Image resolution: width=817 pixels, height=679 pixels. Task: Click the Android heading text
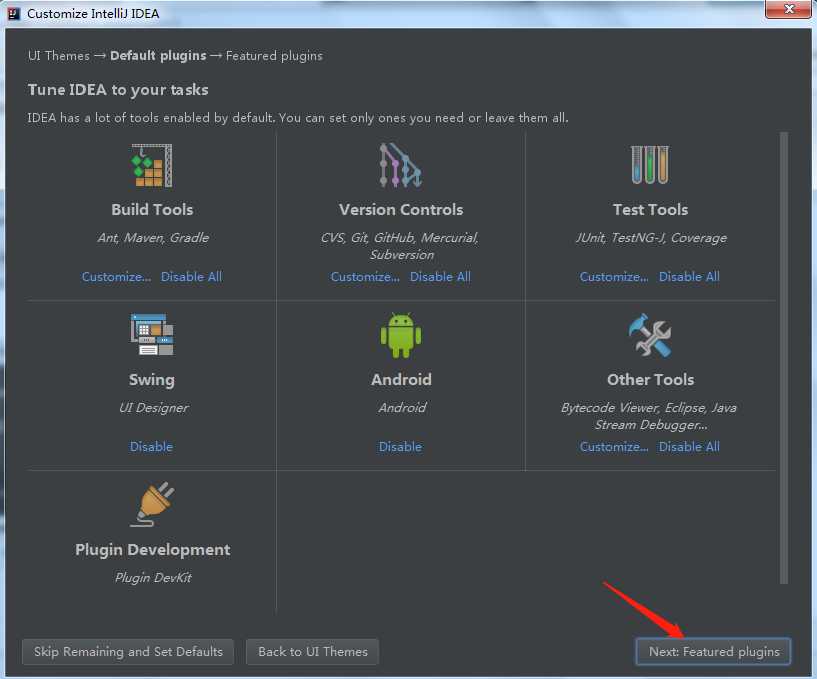[x=401, y=379]
